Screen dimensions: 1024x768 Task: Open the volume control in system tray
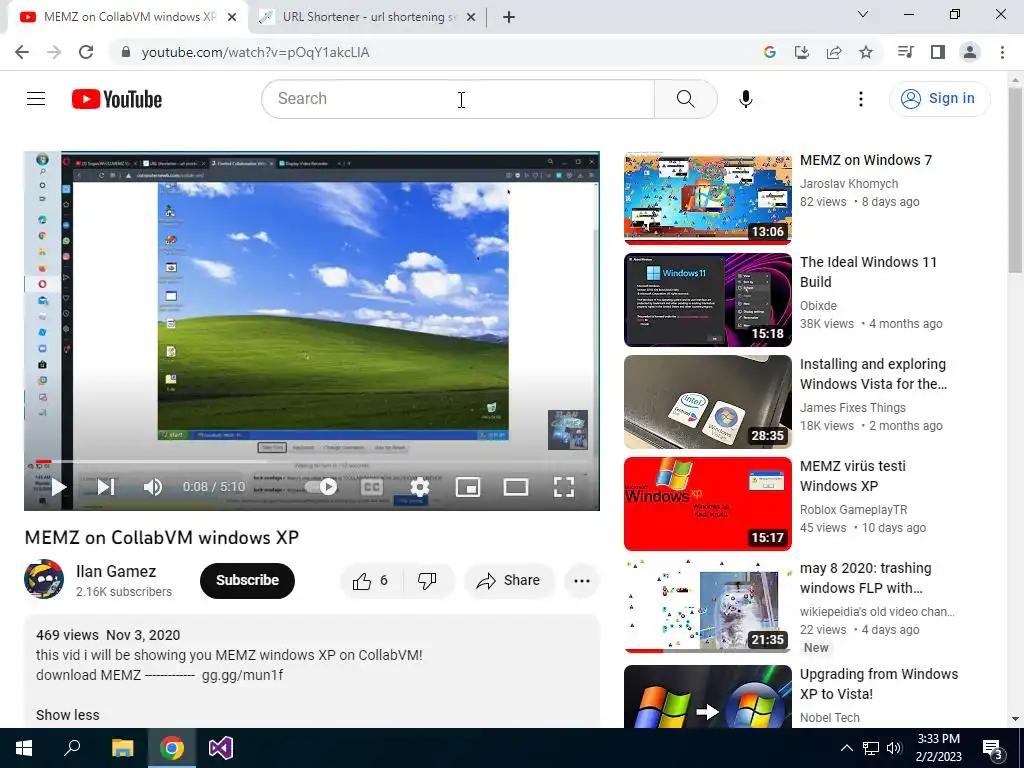click(x=894, y=748)
